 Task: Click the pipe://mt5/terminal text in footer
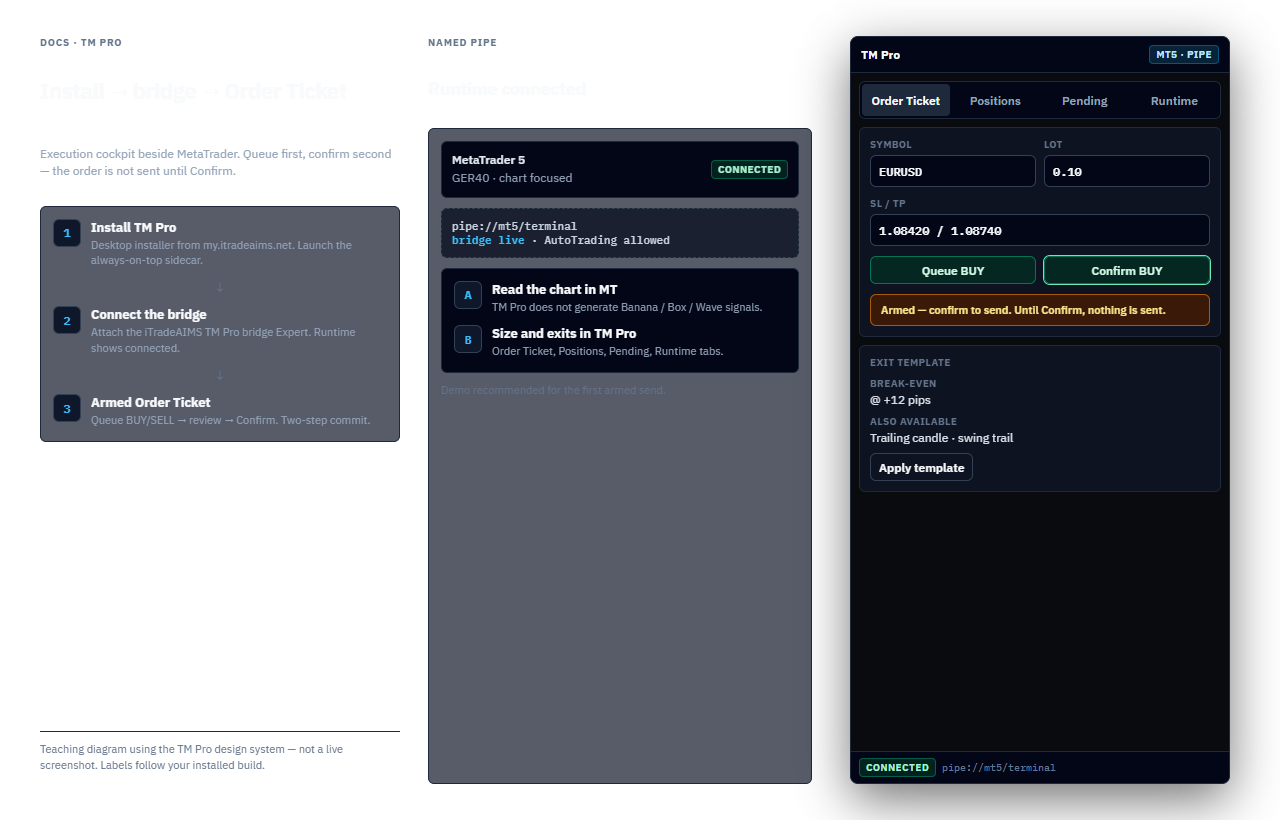[x=999, y=768]
